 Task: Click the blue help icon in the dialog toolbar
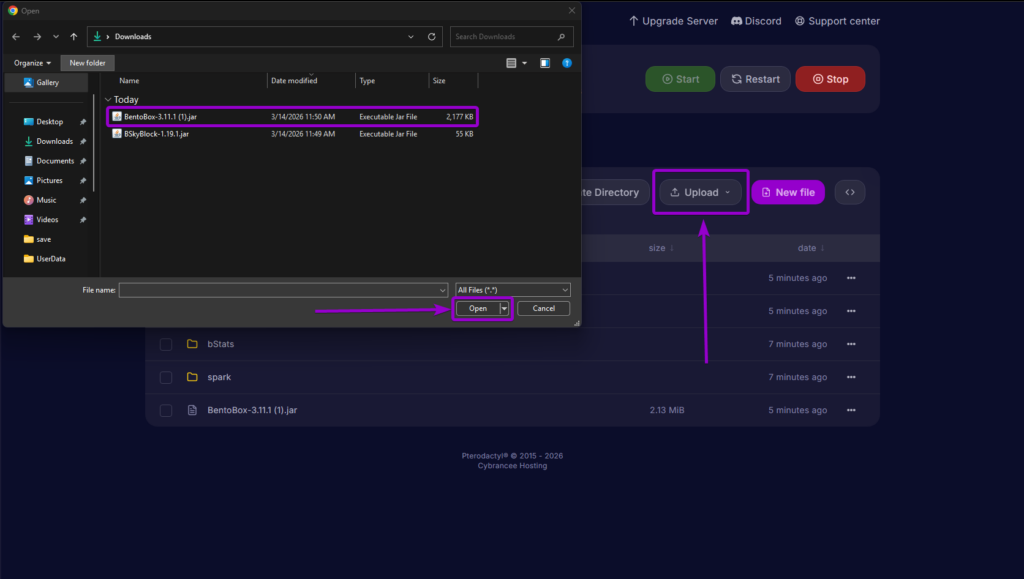click(567, 62)
